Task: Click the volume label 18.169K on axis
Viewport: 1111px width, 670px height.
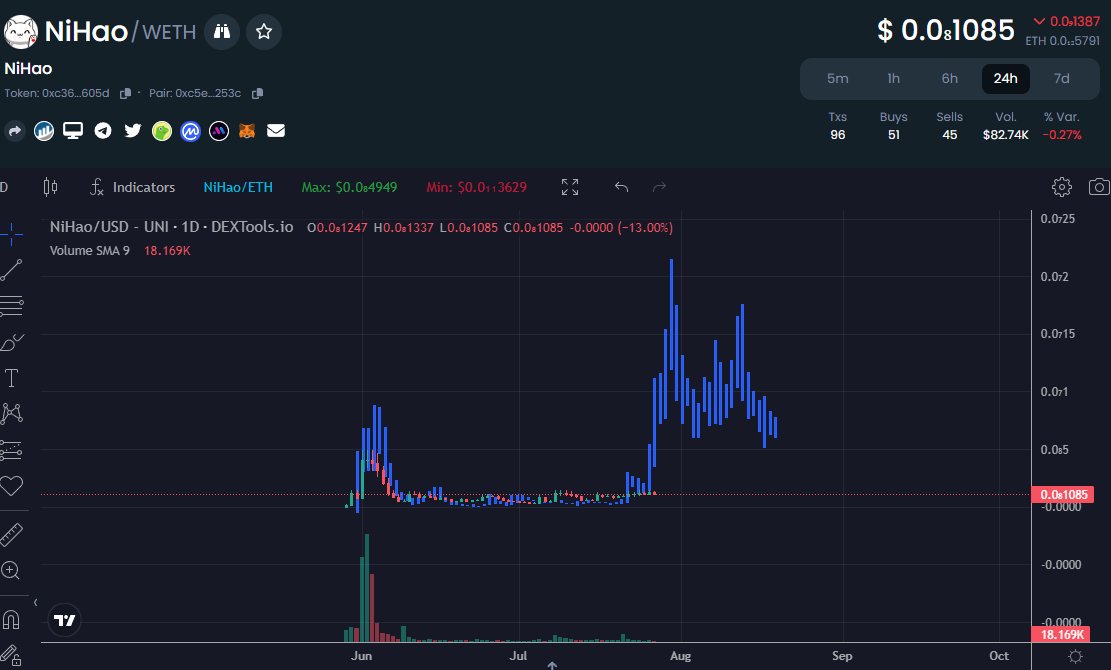Action: tap(1060, 635)
